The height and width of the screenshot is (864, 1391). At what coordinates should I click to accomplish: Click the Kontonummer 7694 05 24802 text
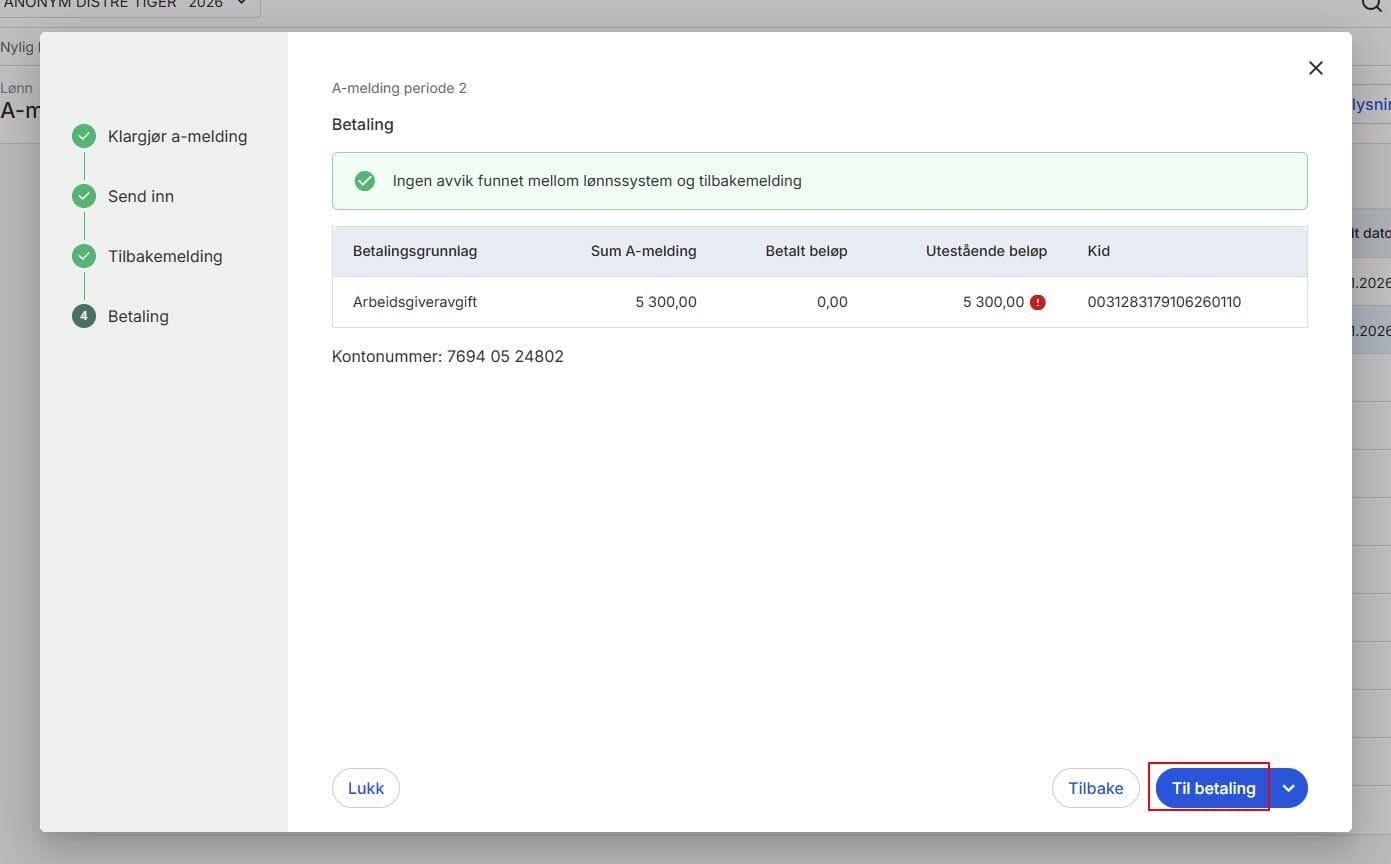[448, 356]
